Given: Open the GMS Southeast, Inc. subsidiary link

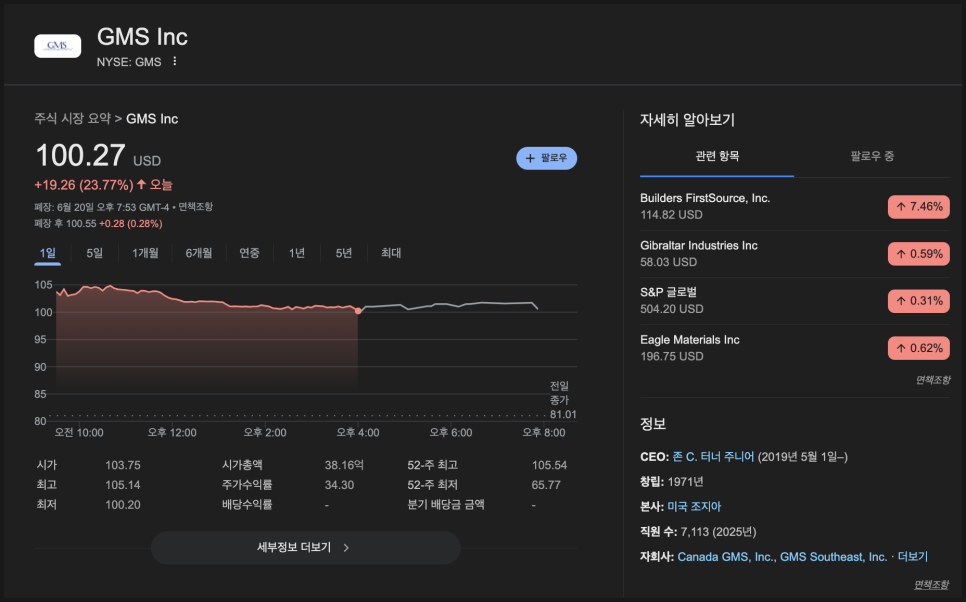Looking at the screenshot, I should click(x=834, y=556).
